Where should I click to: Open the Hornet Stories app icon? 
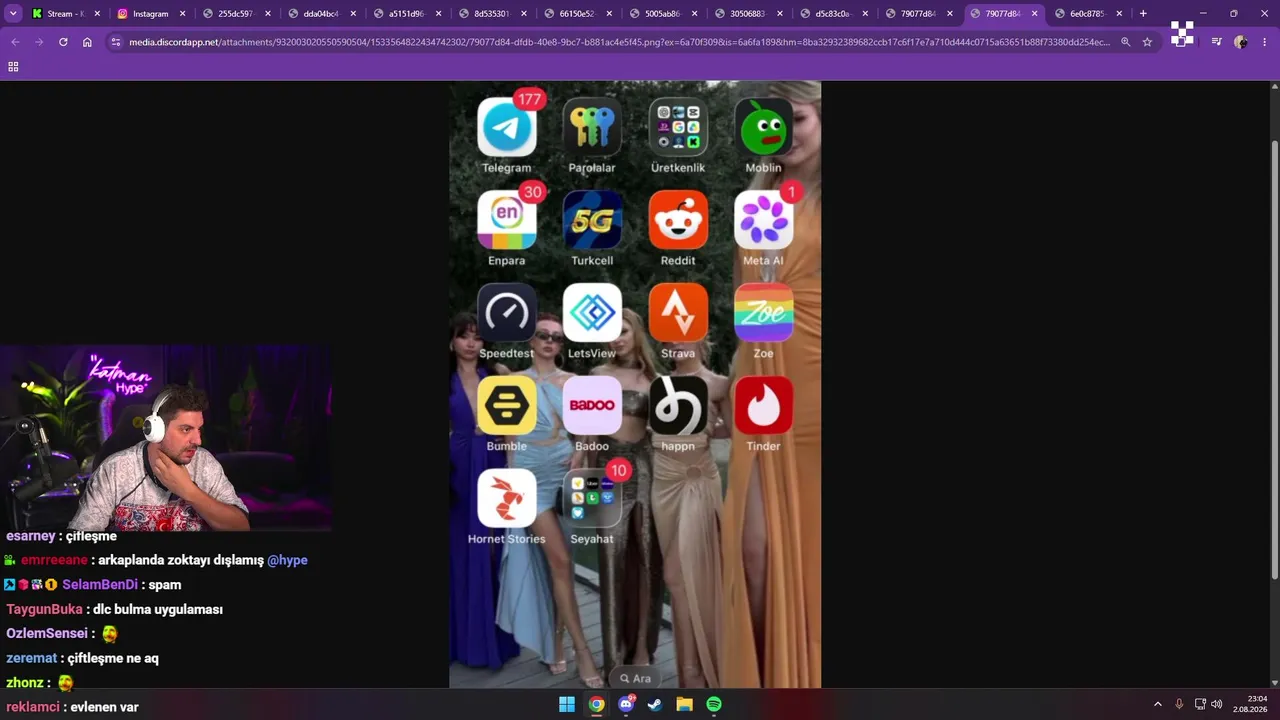tap(507, 498)
